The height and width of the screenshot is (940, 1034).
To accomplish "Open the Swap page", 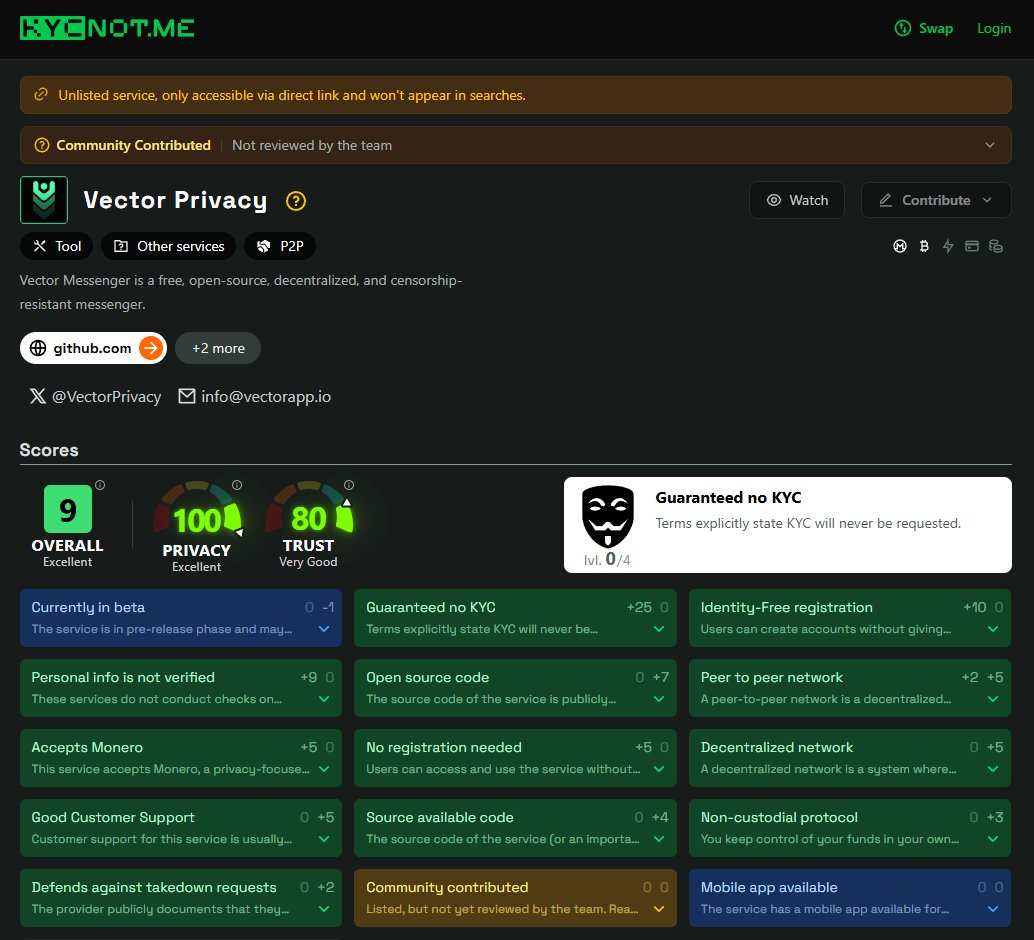I will click(923, 28).
